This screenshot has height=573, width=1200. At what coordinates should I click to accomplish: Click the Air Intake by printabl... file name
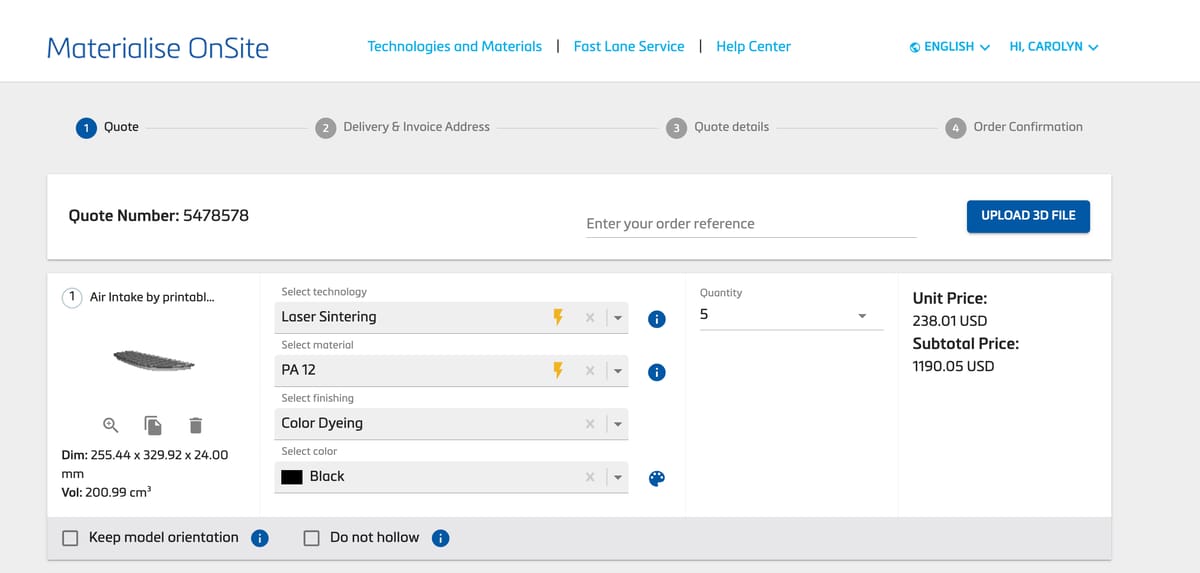tap(152, 297)
